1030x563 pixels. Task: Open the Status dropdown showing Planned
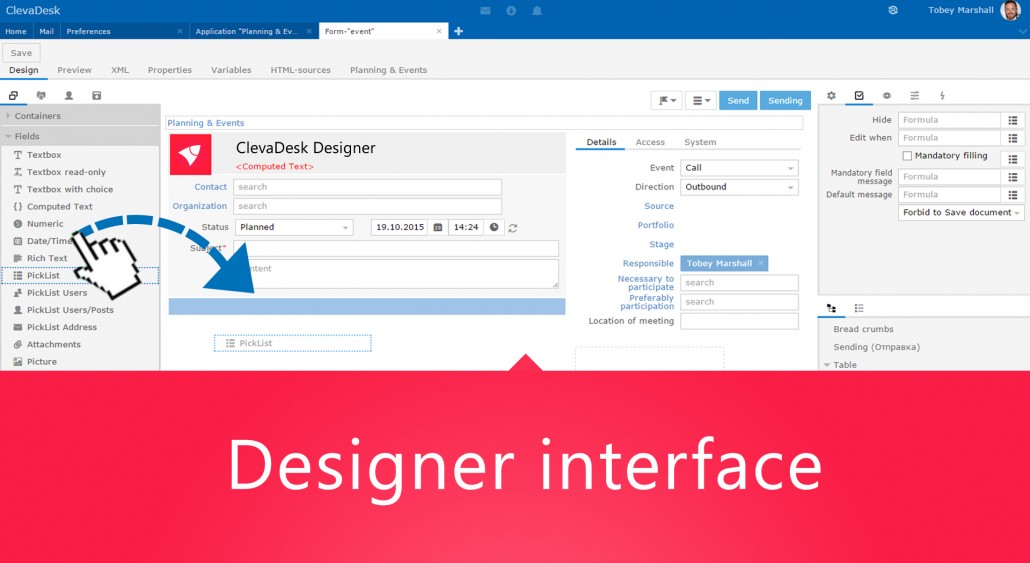(x=294, y=227)
